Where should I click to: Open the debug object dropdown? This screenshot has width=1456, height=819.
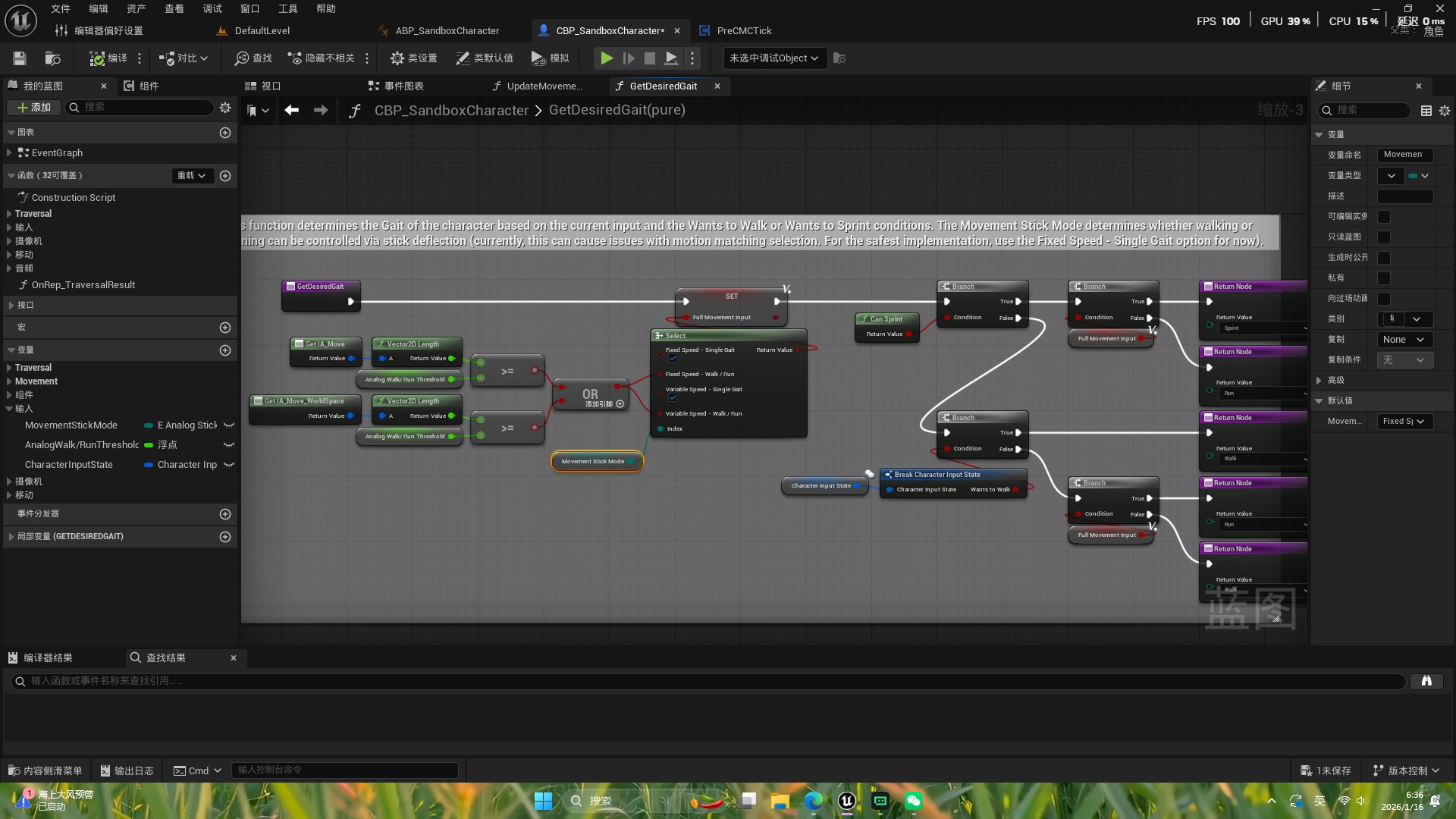point(773,58)
